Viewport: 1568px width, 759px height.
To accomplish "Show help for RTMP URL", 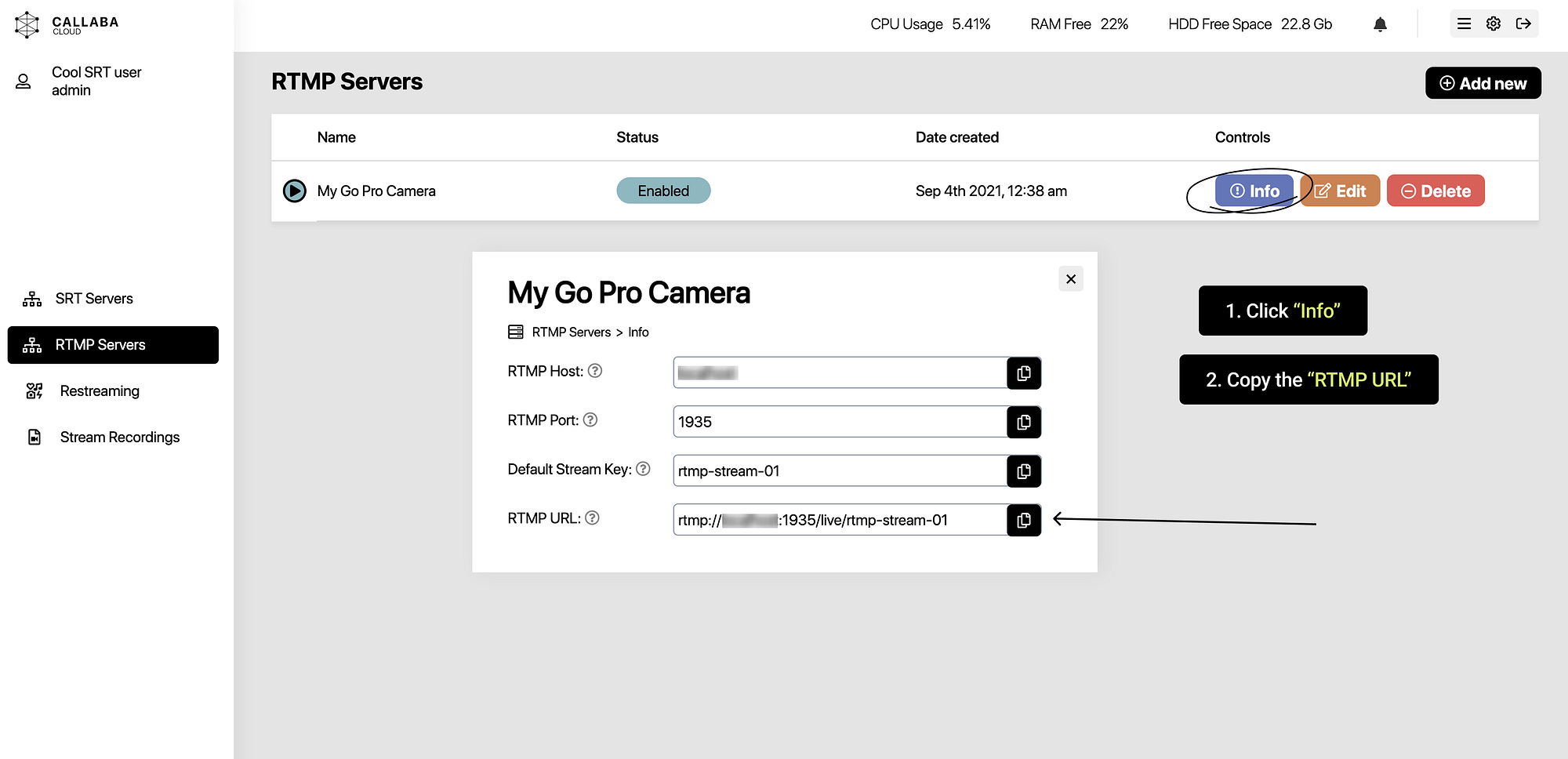I will coord(592,517).
